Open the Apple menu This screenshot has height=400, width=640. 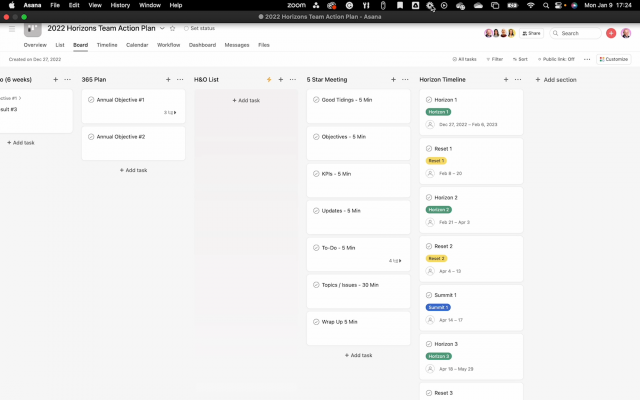click(x=12, y=5)
